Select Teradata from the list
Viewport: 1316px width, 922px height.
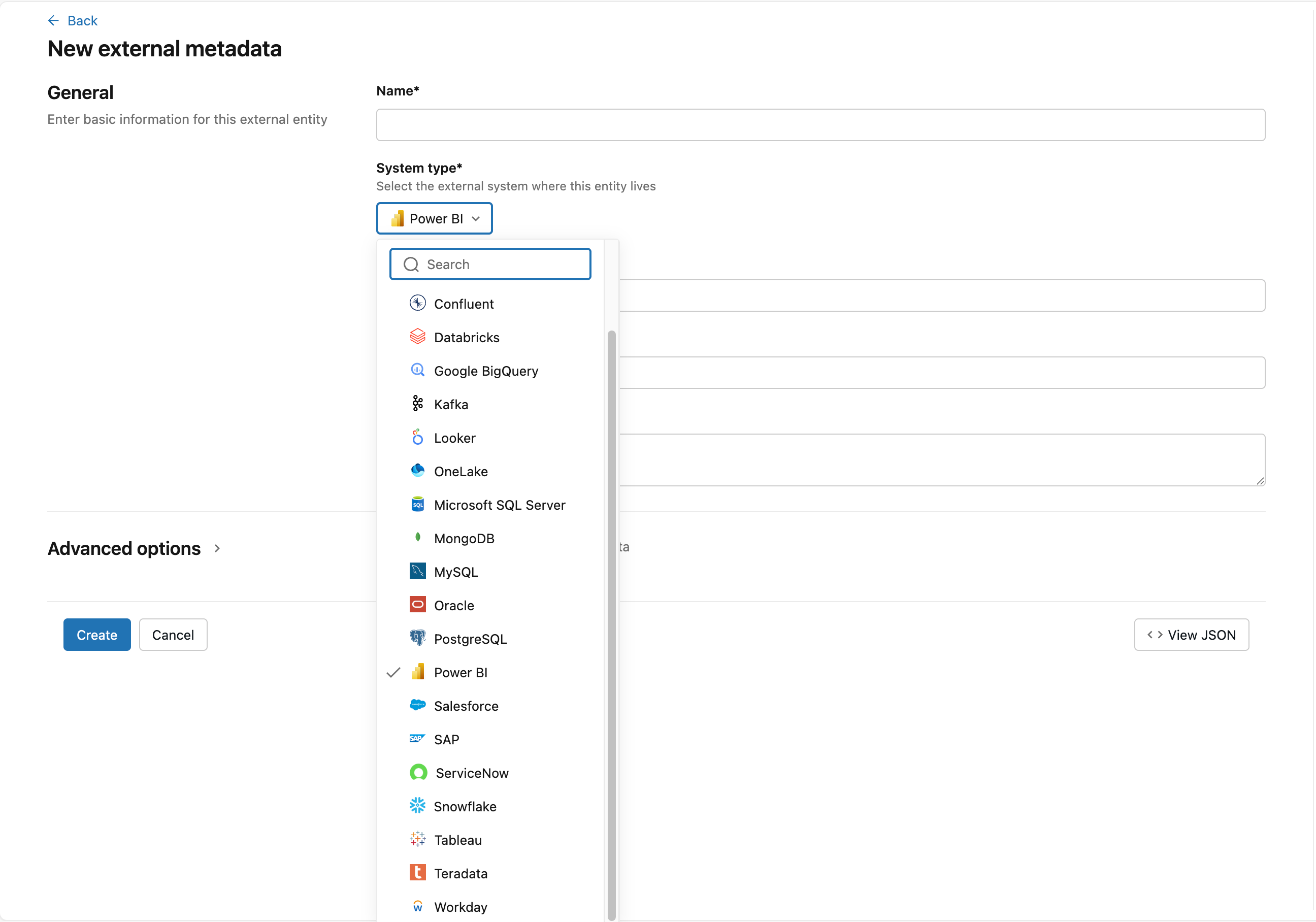click(490, 873)
